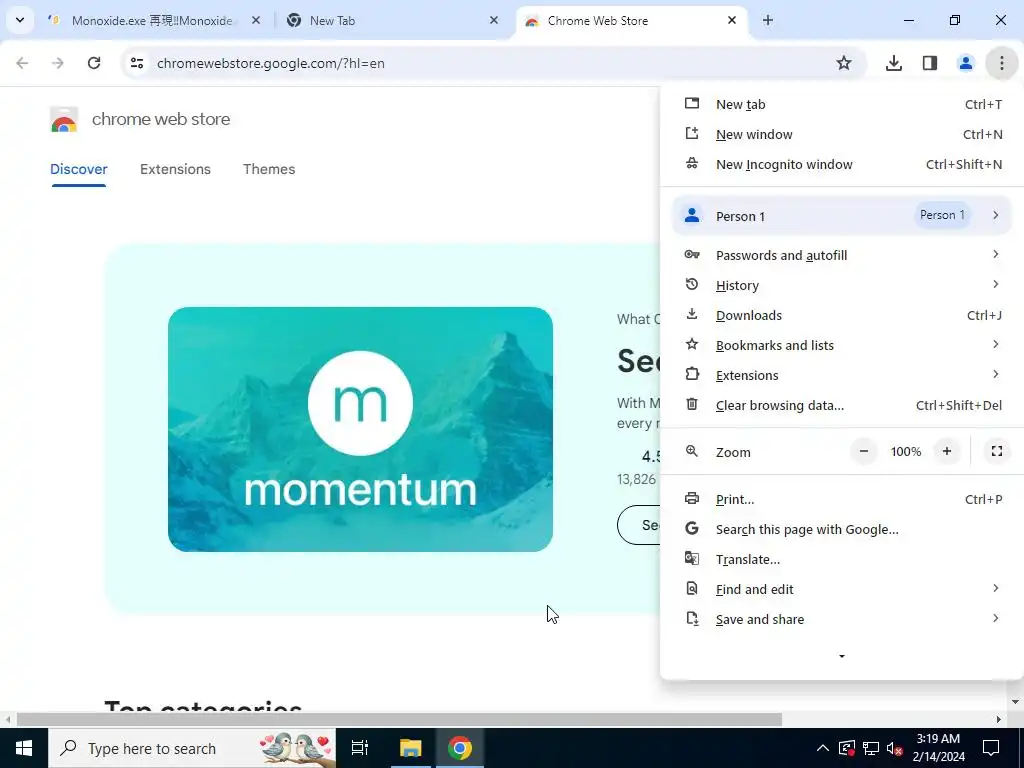
Task: Click the horizontal scrollbar thumb
Action: pos(399,720)
